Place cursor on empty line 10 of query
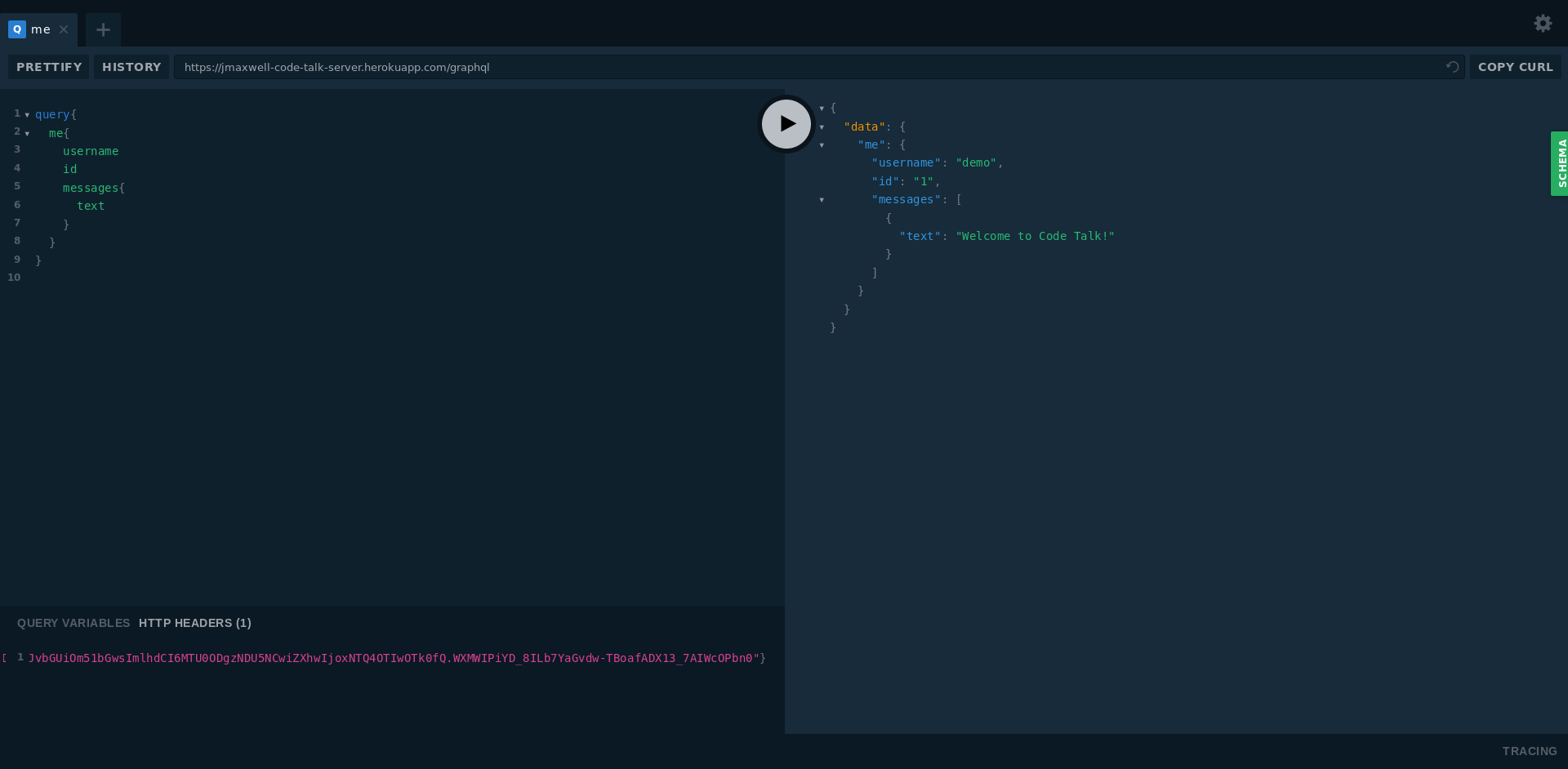The width and height of the screenshot is (1568, 769). [406, 278]
